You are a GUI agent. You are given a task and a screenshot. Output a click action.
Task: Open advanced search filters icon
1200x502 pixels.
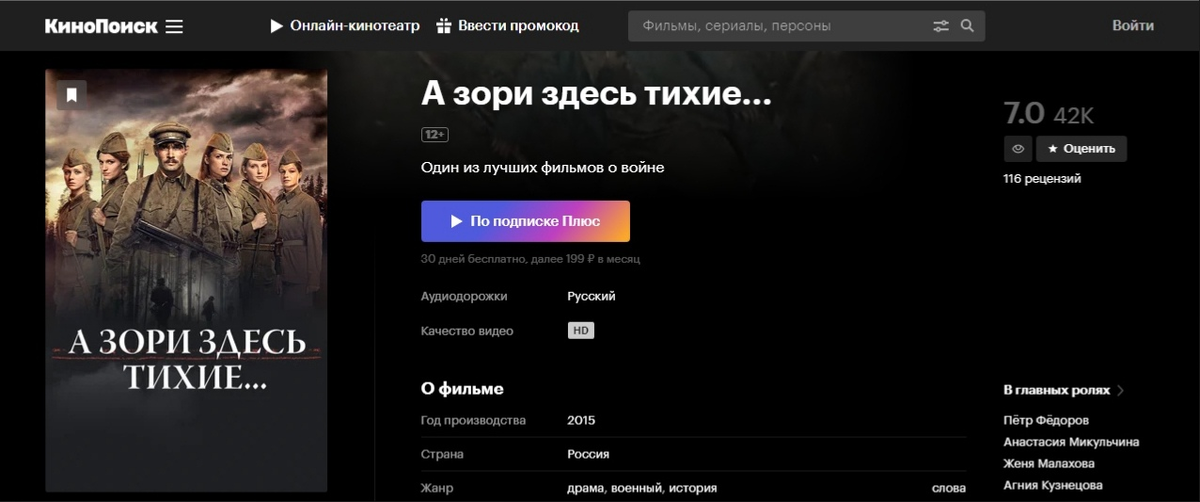(941, 26)
